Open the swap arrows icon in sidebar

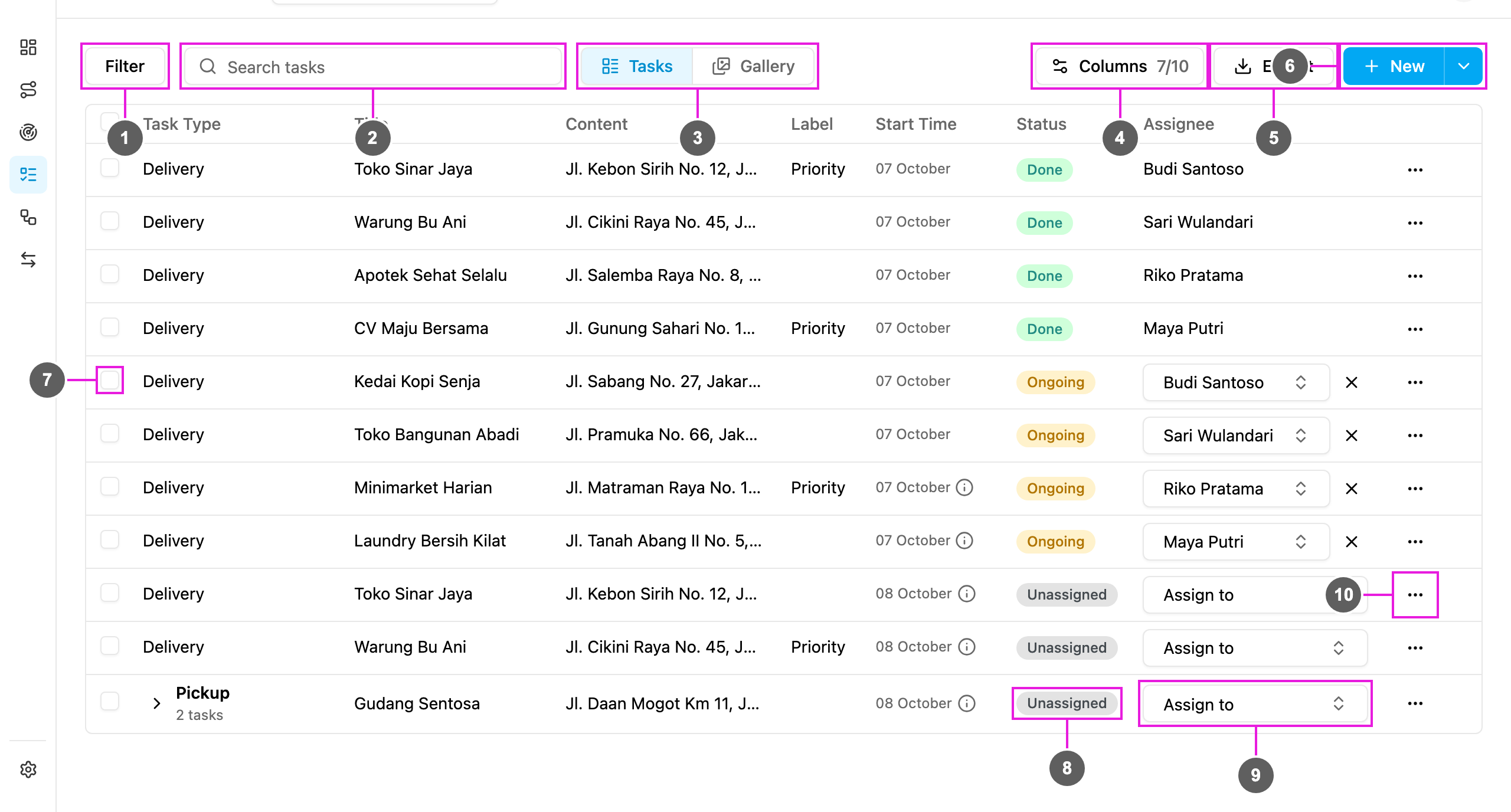(x=28, y=260)
